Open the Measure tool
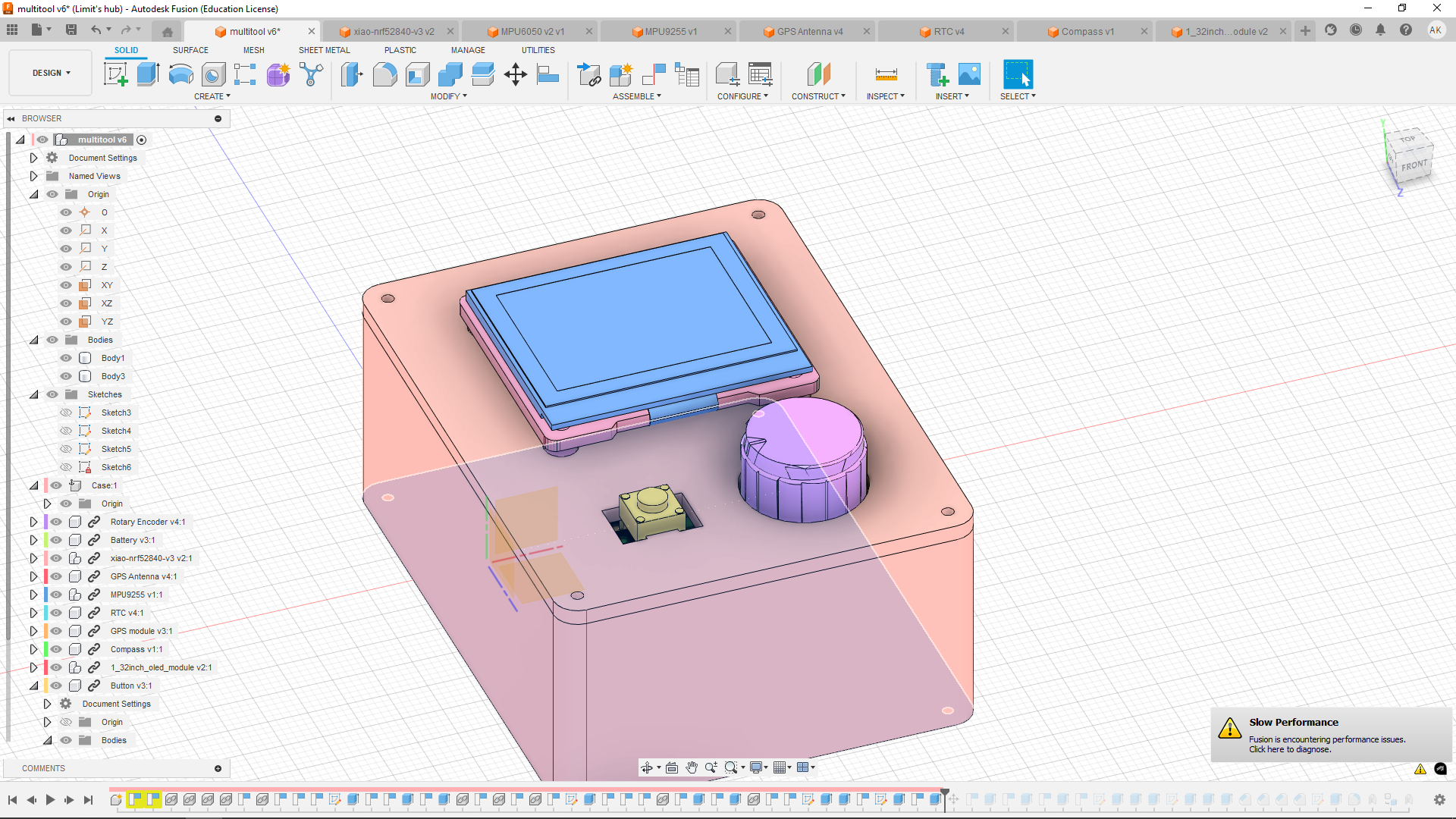This screenshot has width=1456, height=819. pos(886,74)
